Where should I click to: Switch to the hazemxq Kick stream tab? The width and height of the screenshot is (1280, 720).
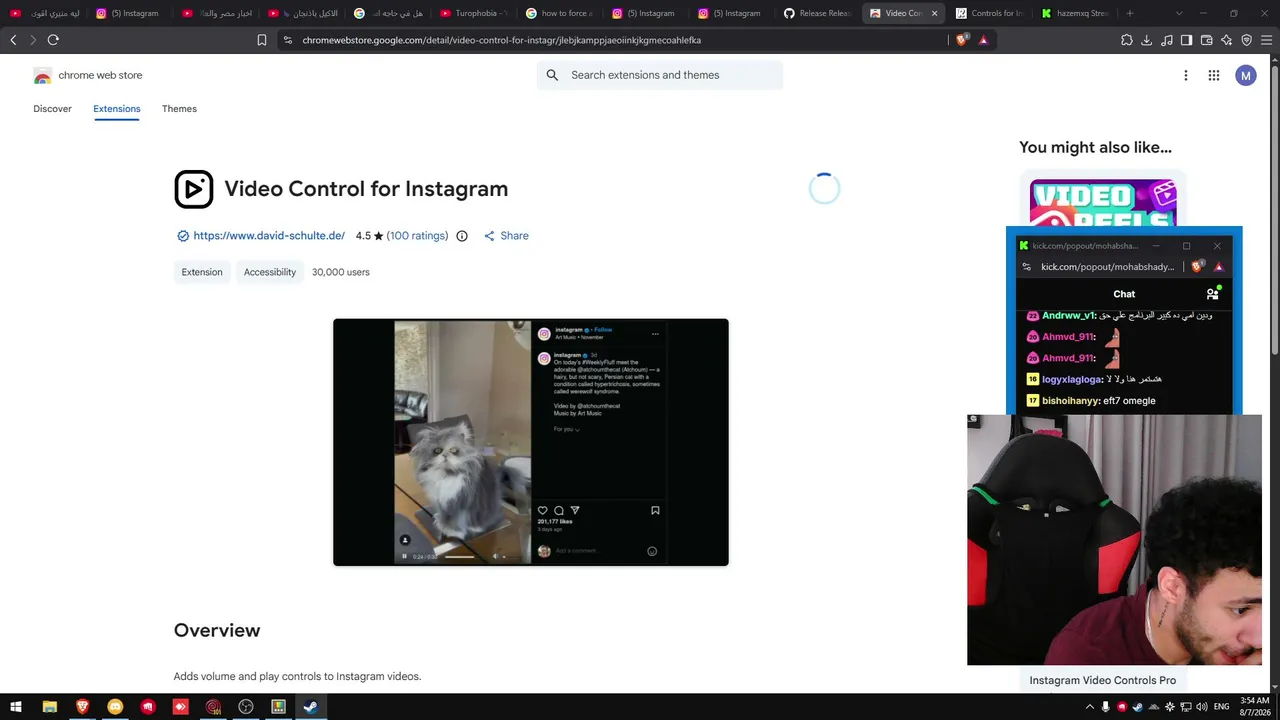pyautogui.click(x=1075, y=13)
